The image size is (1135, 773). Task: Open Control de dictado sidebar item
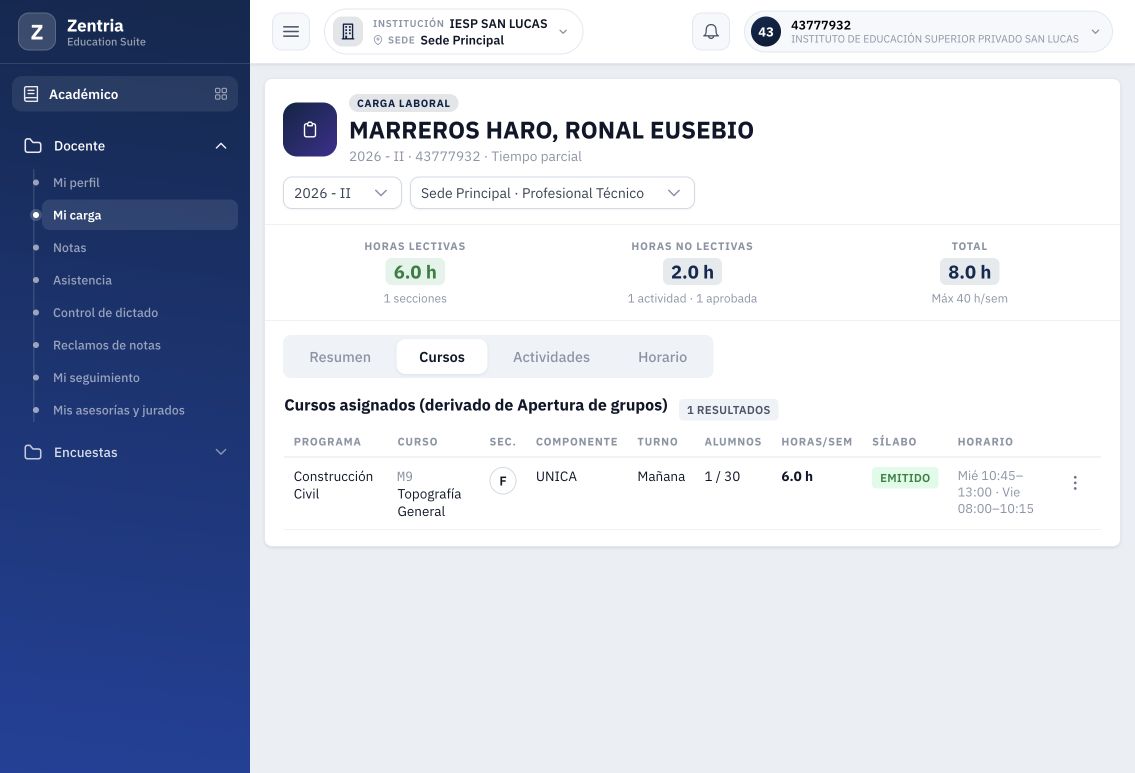tap(106, 313)
